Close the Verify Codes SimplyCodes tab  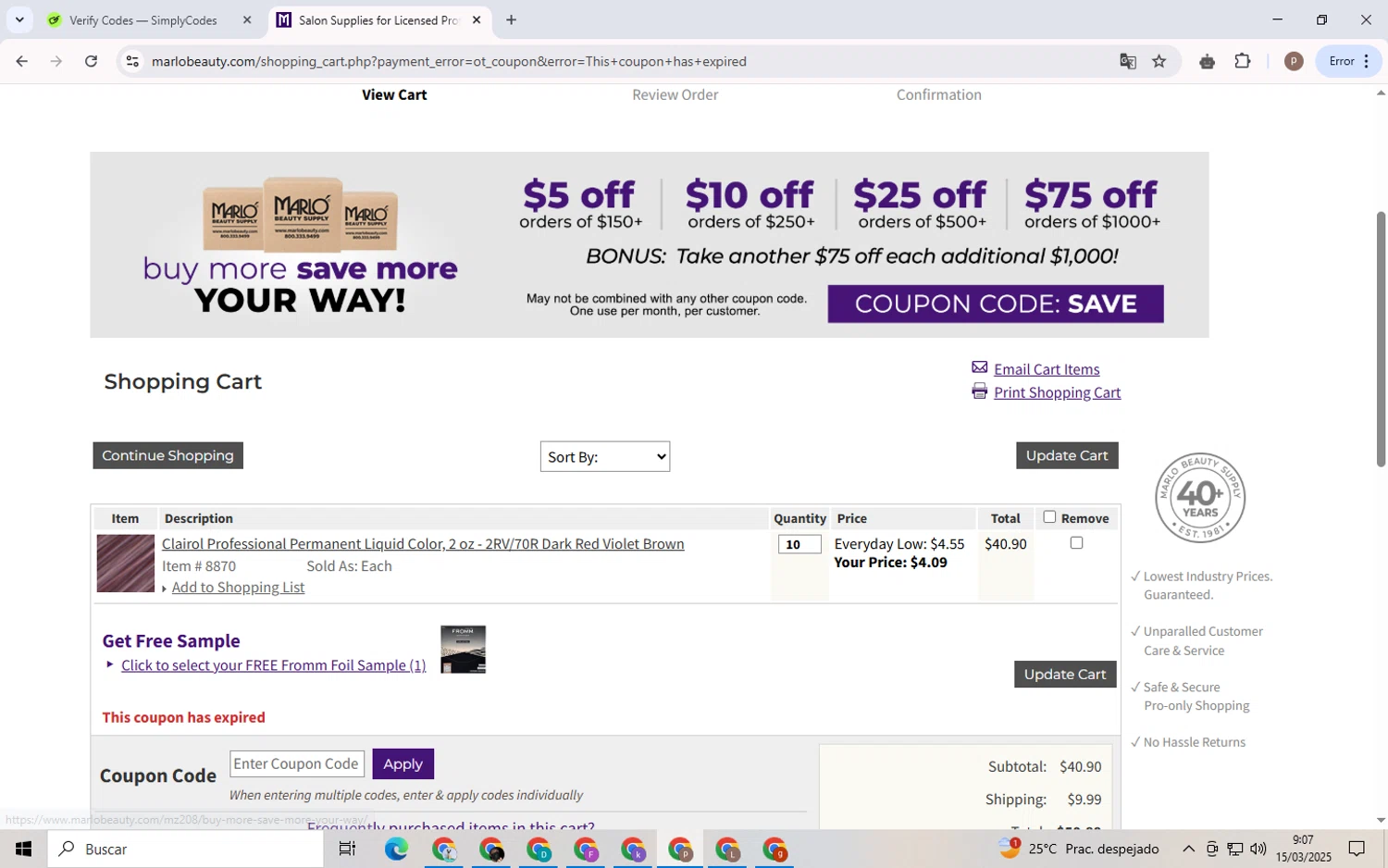click(247, 19)
